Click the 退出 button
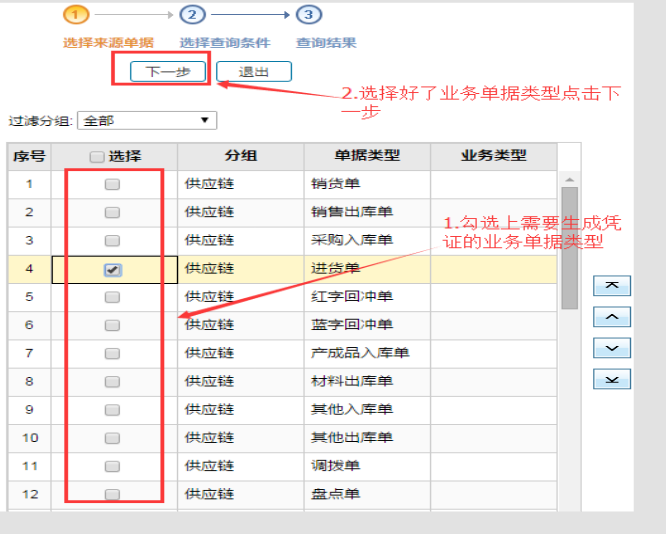 point(254,71)
